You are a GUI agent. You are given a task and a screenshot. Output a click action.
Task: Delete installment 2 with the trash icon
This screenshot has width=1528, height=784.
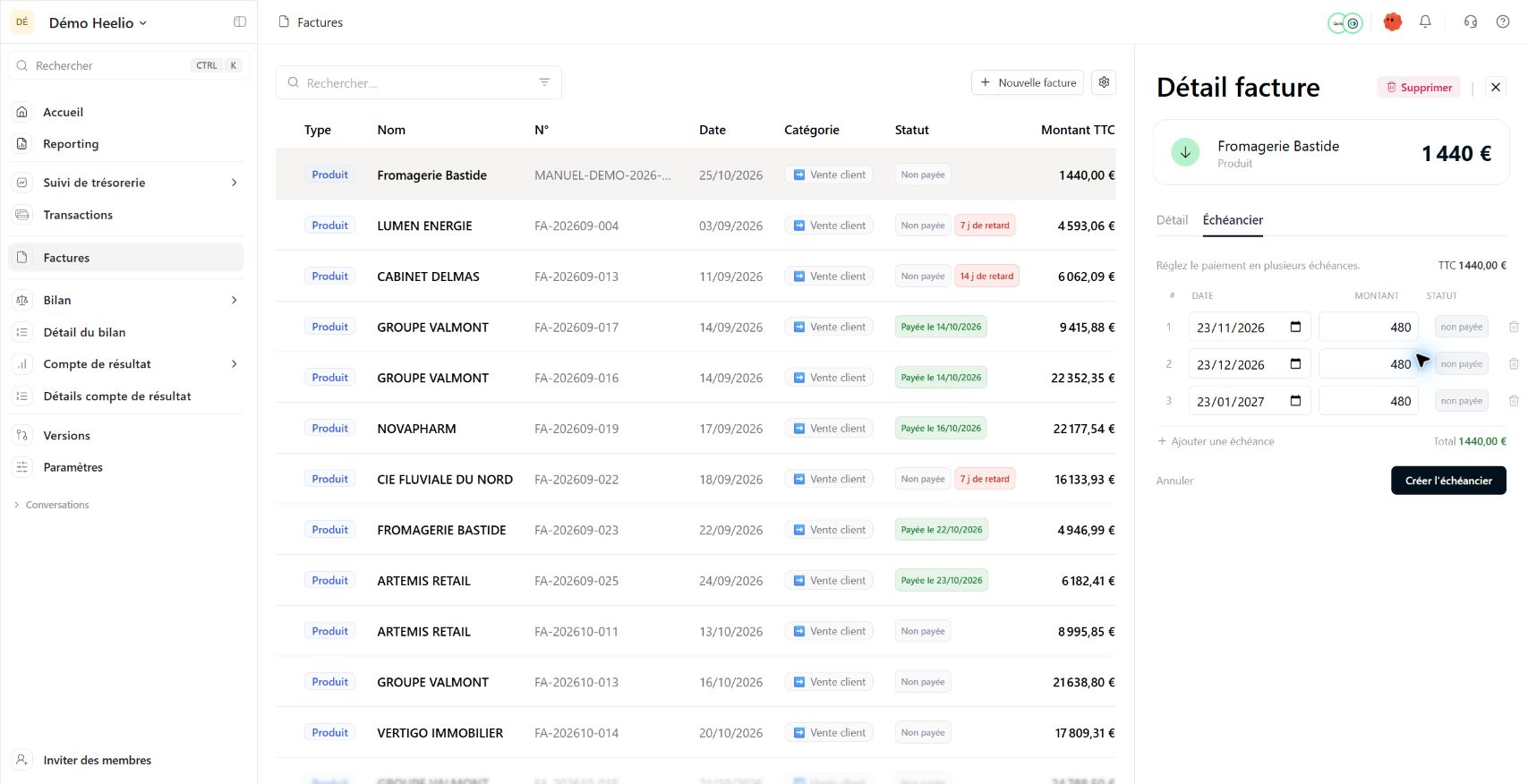[x=1514, y=364]
